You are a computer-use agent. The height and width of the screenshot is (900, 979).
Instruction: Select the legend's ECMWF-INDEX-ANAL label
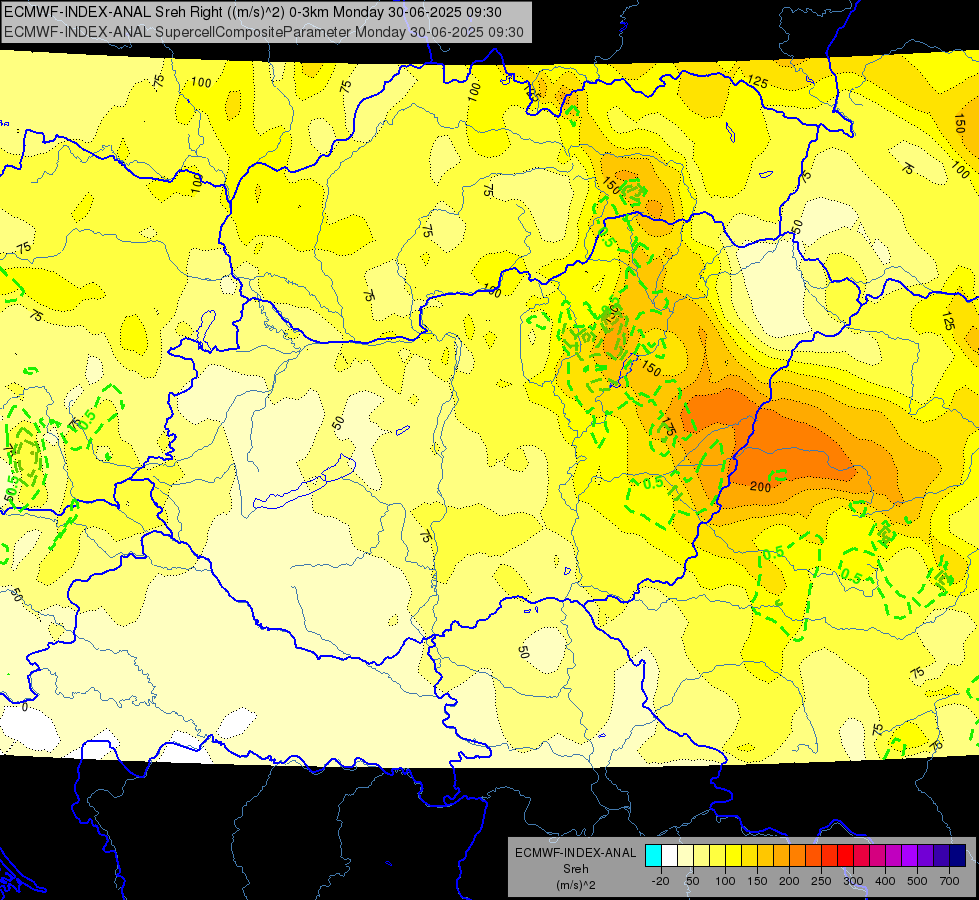[x=576, y=853]
